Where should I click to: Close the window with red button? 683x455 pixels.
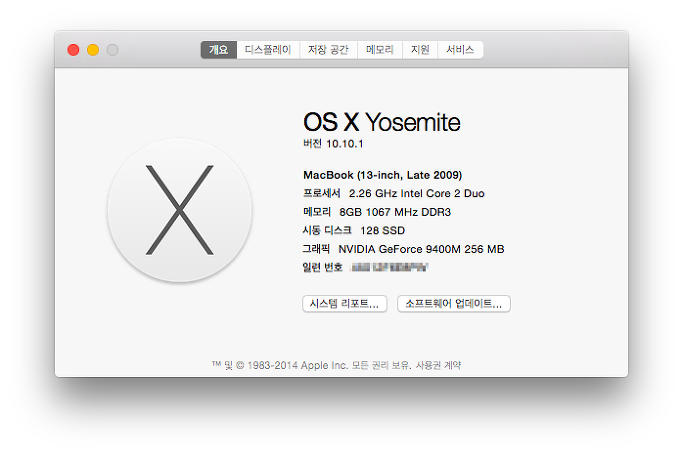[x=73, y=50]
